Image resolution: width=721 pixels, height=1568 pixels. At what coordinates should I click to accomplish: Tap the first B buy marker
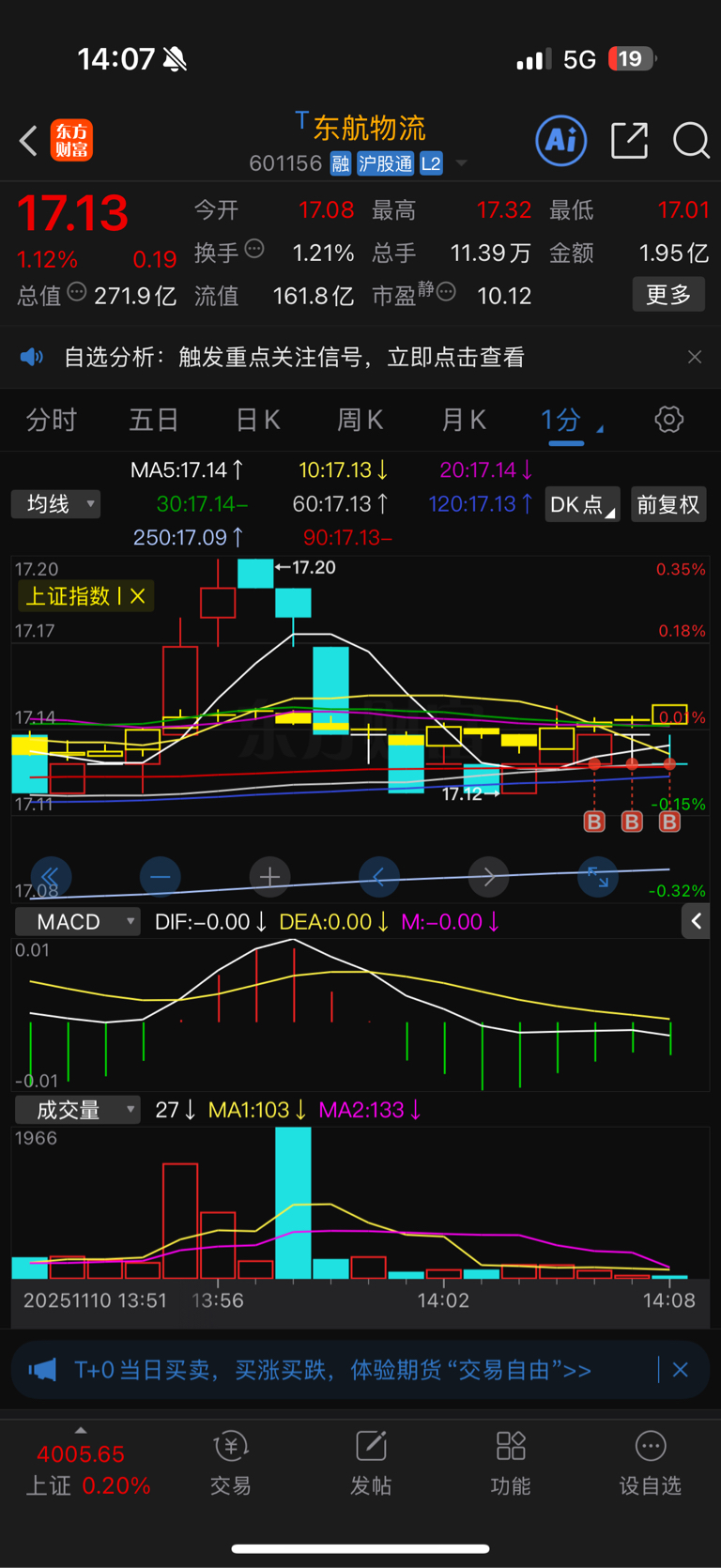(x=594, y=822)
